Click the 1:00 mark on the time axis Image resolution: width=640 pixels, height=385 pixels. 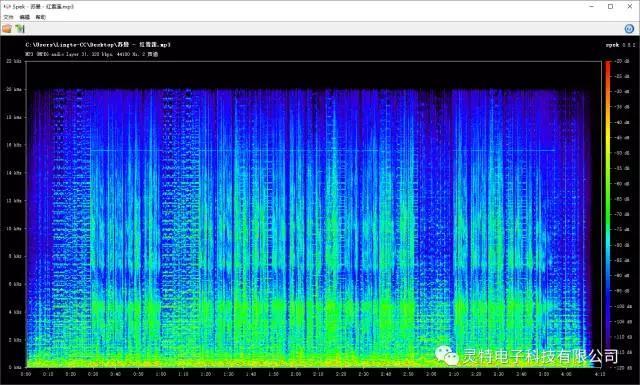[161, 374]
